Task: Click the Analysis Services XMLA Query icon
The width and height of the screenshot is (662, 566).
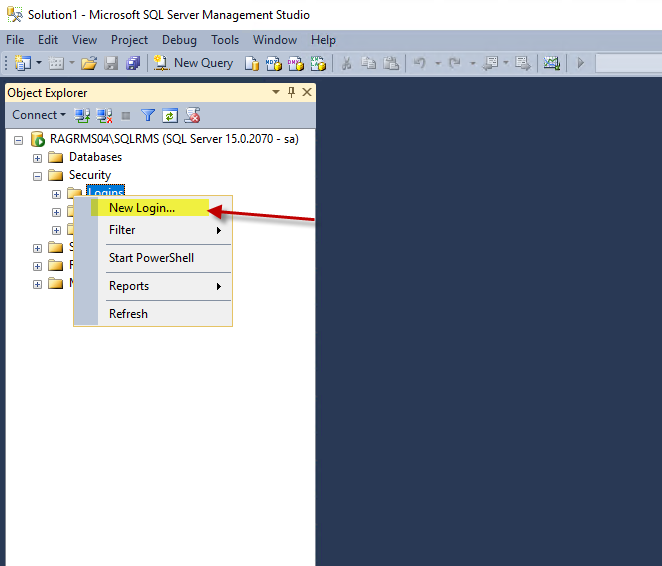Action: click(x=318, y=63)
